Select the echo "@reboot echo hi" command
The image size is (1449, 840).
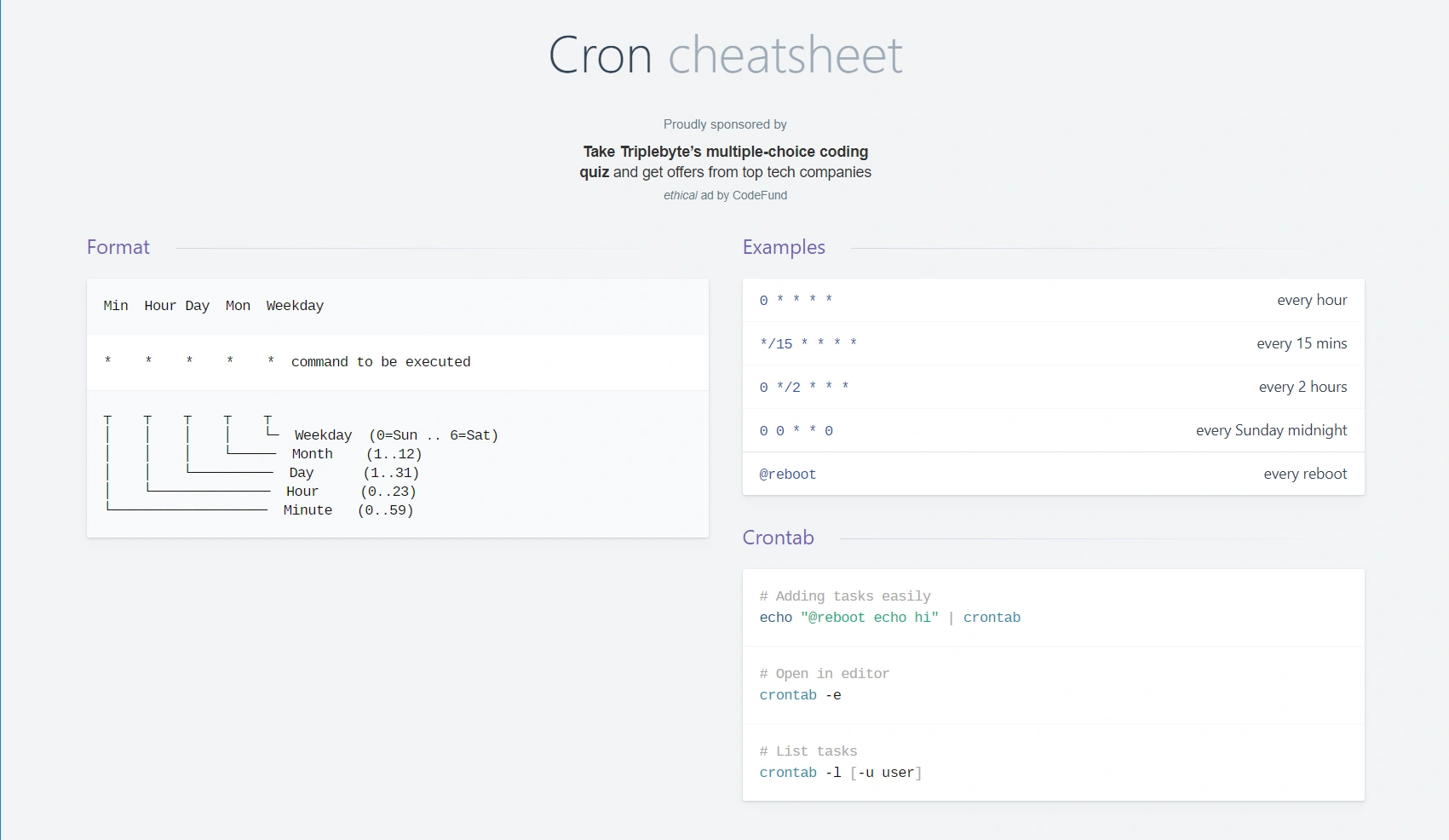click(x=889, y=618)
